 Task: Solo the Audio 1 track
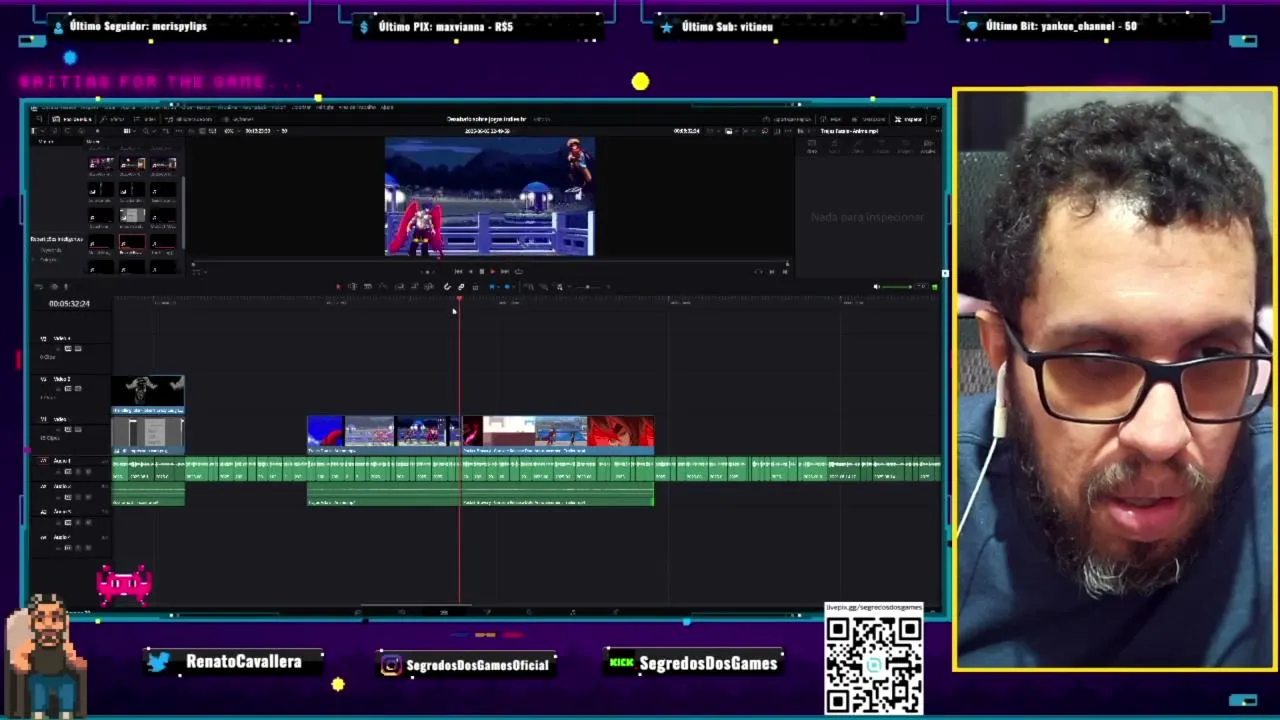point(78,472)
